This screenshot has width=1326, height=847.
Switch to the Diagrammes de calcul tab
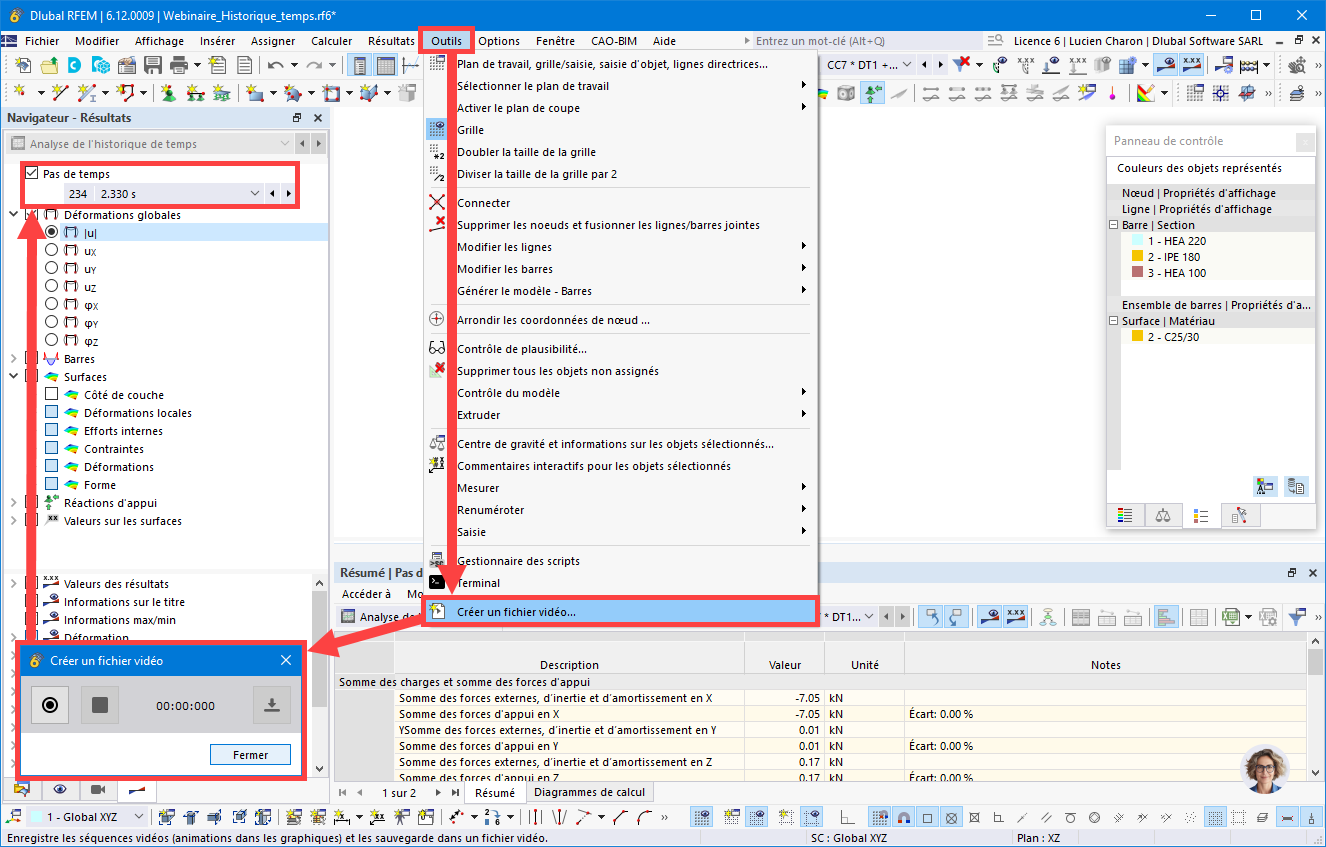[x=589, y=792]
